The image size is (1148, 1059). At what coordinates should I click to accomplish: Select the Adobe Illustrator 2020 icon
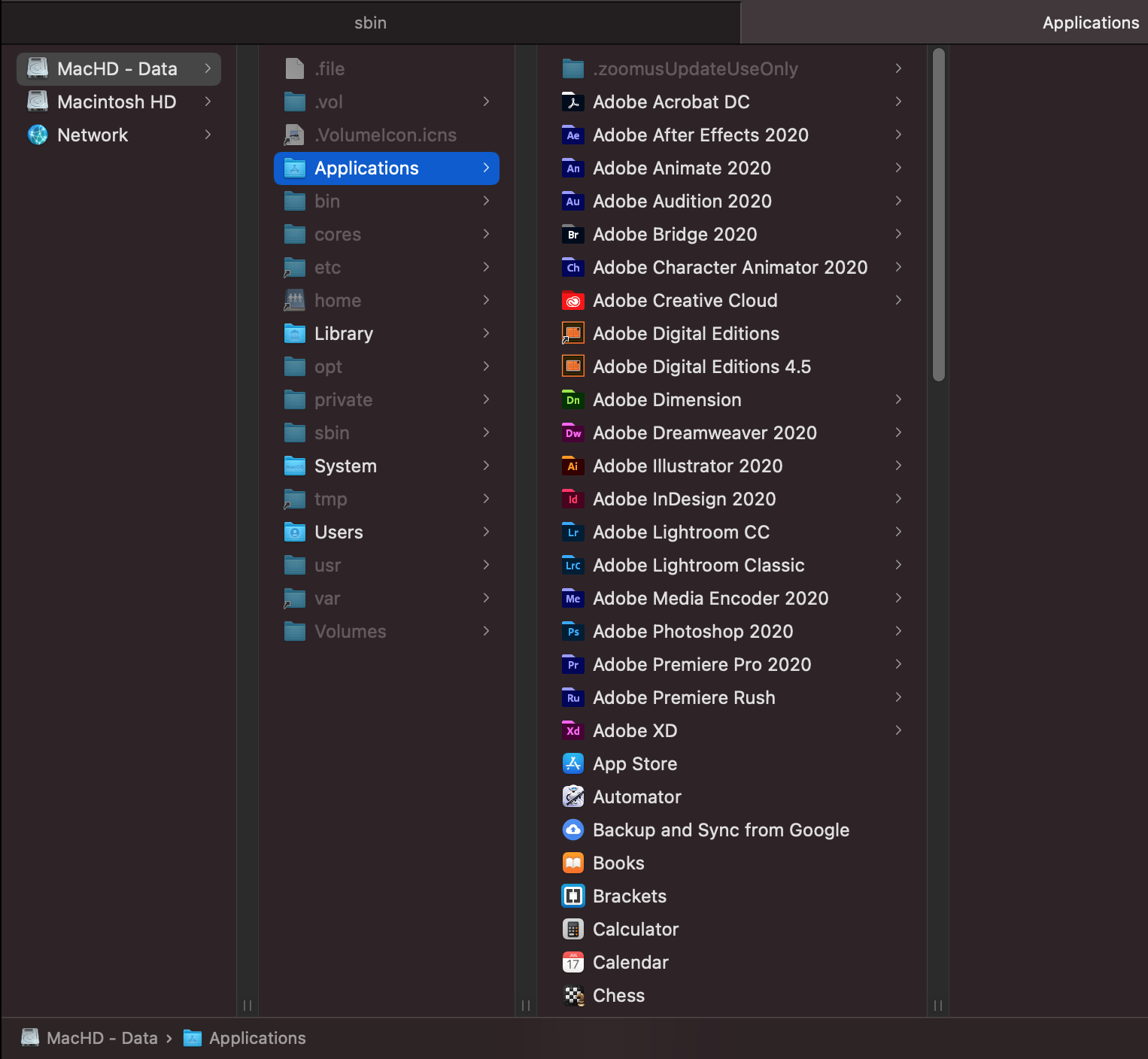pos(573,466)
